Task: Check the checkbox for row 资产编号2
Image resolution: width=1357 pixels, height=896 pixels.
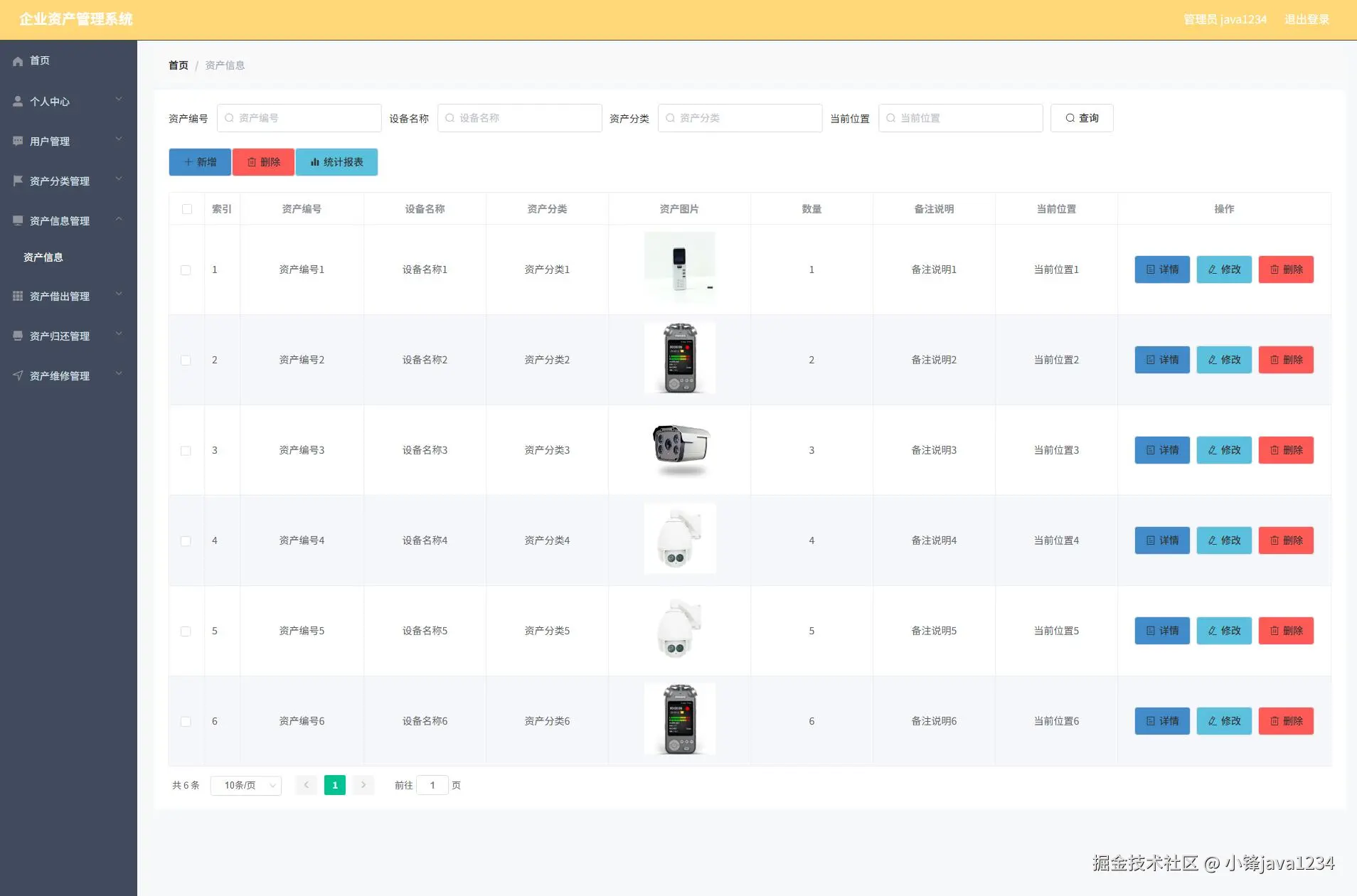Action: (186, 361)
